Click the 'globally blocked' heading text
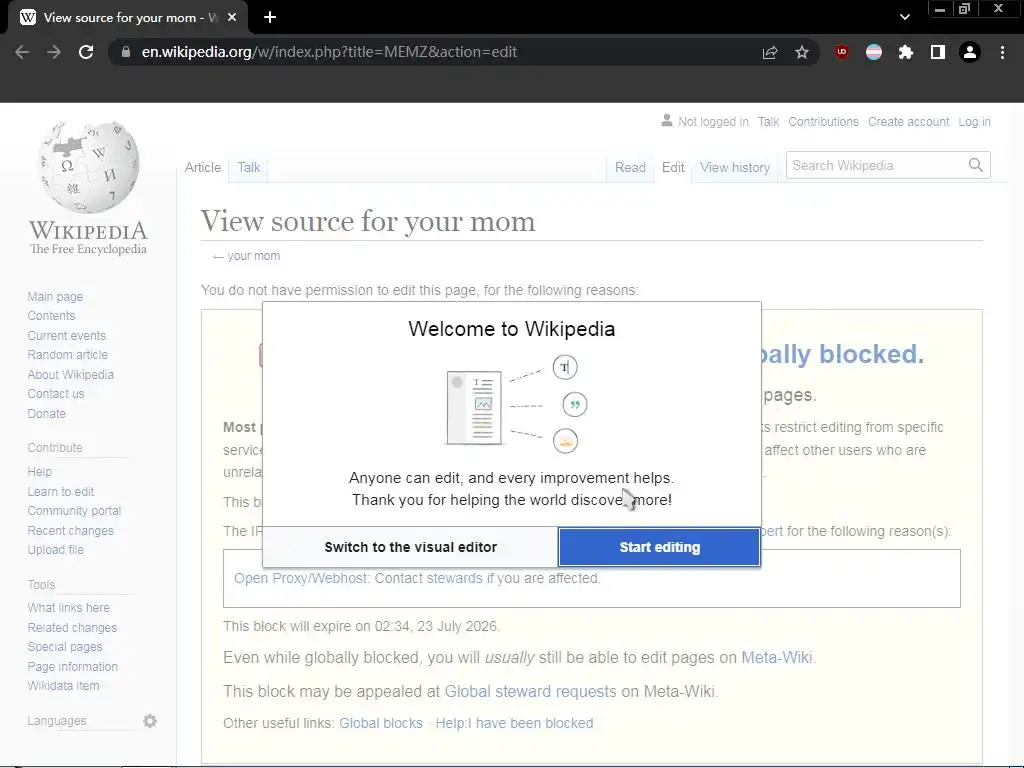Image resolution: width=1024 pixels, height=768 pixels. click(x=842, y=354)
